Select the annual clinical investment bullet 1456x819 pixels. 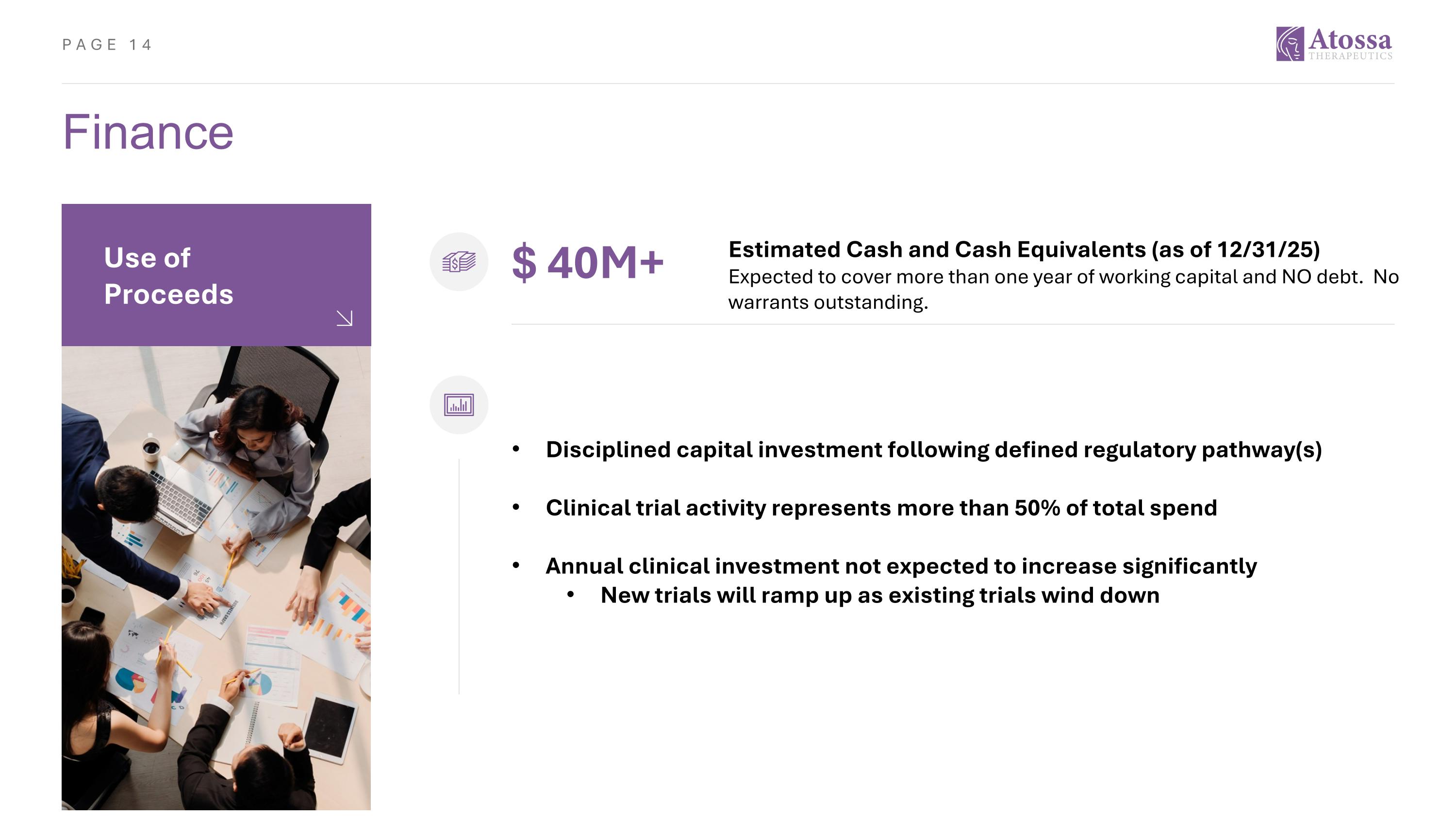(x=901, y=567)
